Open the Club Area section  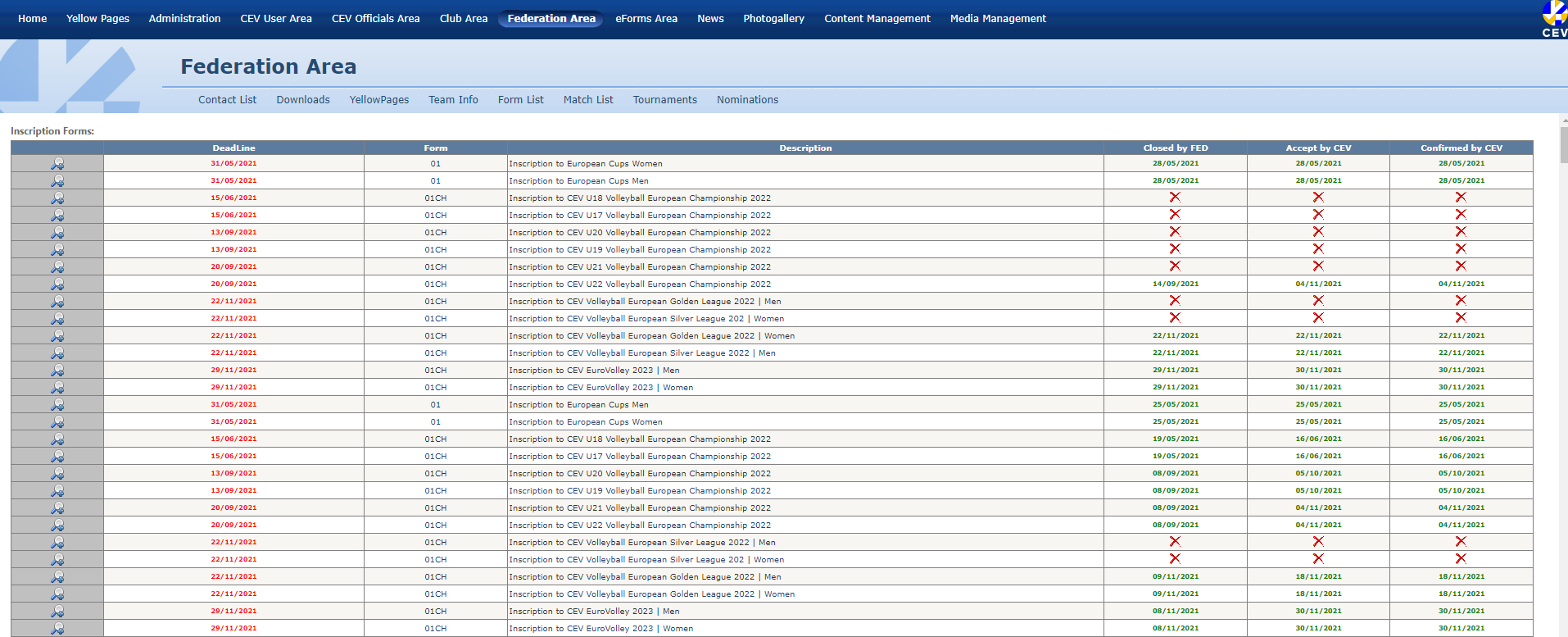pos(464,18)
